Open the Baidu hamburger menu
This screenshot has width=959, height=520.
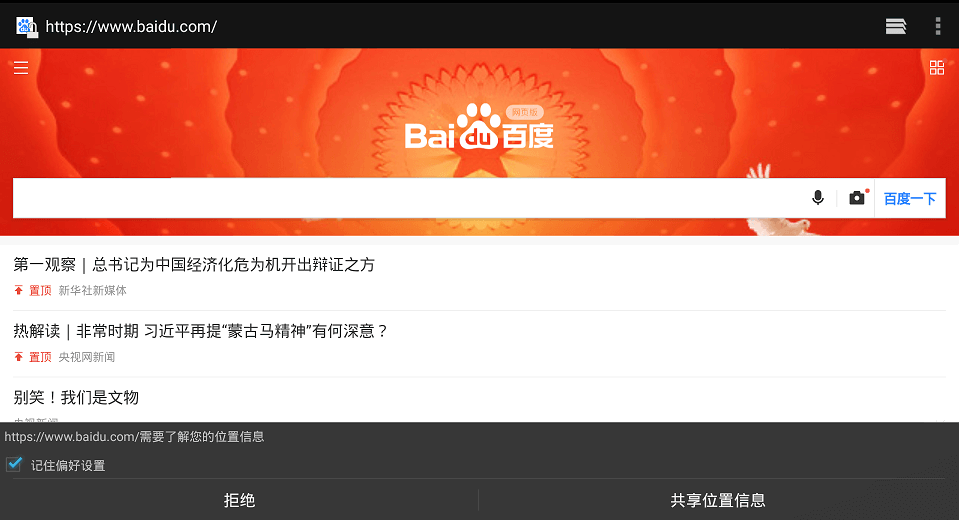click(21, 67)
